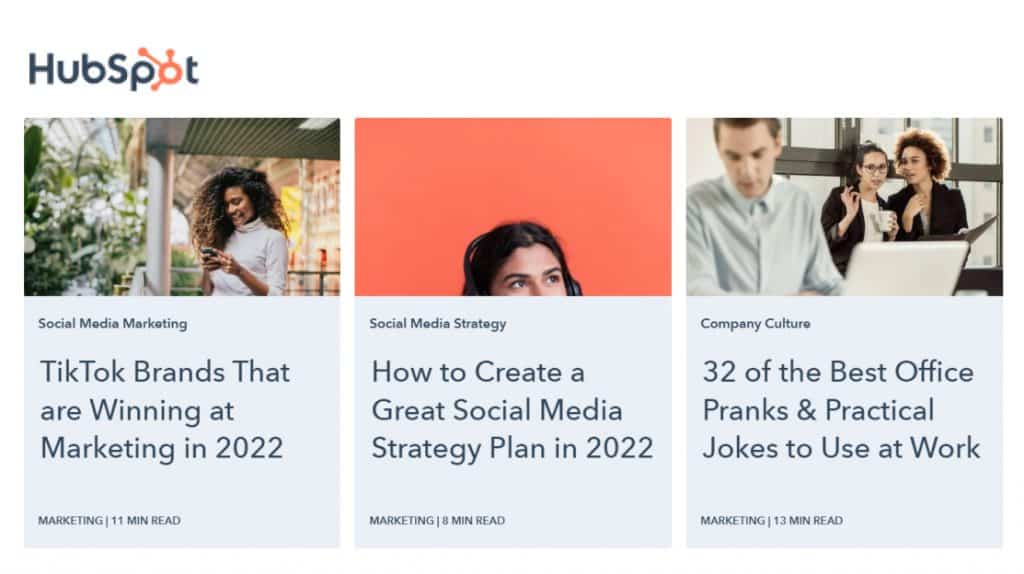Click empty area of TikTok Brands card
This screenshot has width=1024, height=574.
click(182, 490)
